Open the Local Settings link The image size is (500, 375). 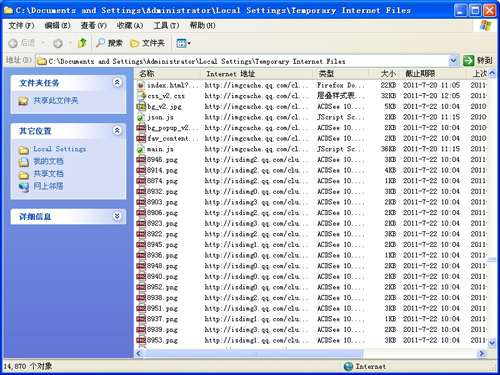60,149
